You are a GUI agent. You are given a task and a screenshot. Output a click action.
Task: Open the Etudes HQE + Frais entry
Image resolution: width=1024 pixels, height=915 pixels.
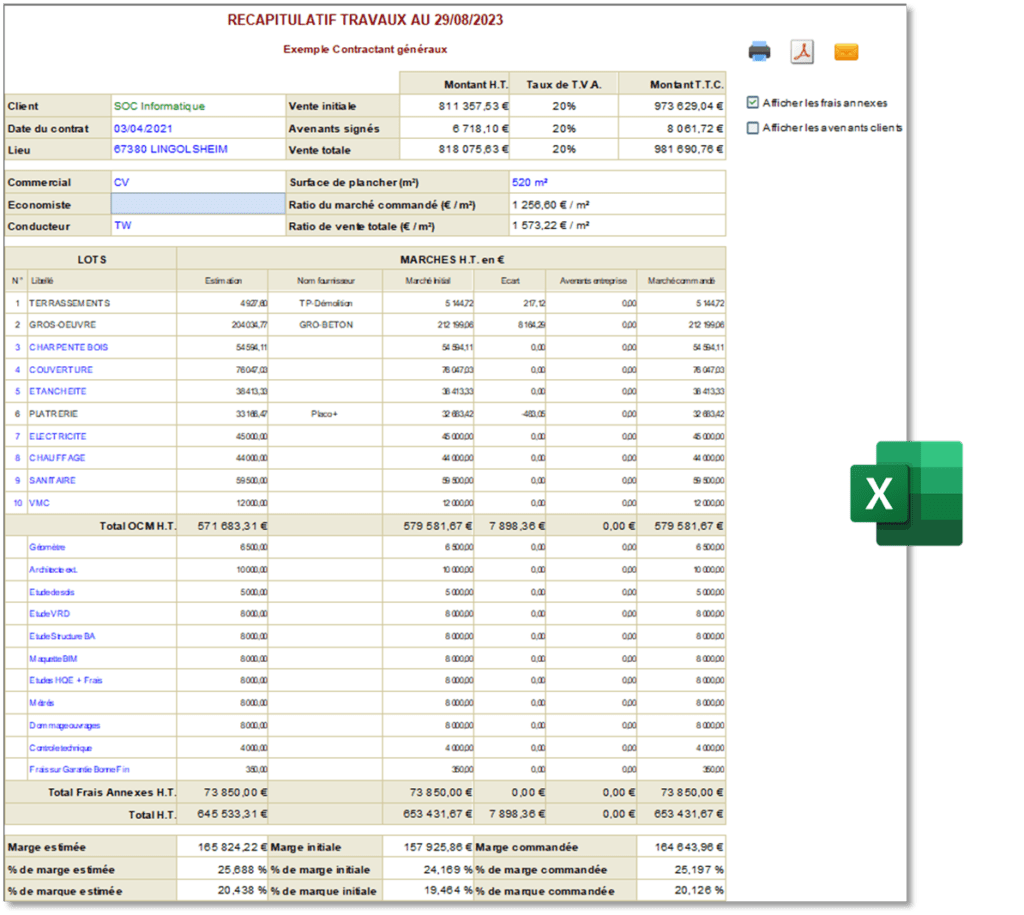pos(65,681)
